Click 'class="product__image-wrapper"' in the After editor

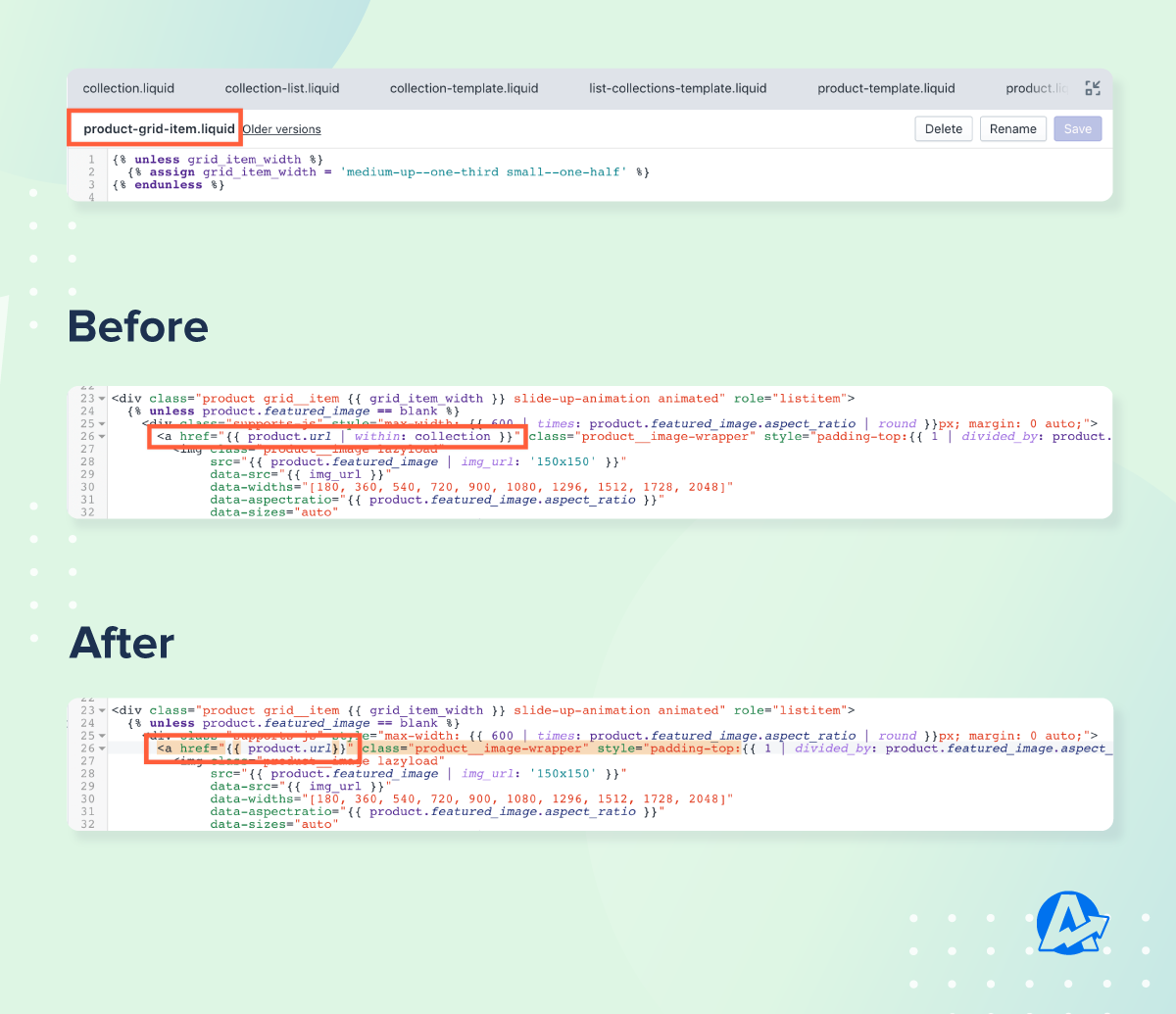[475, 748]
